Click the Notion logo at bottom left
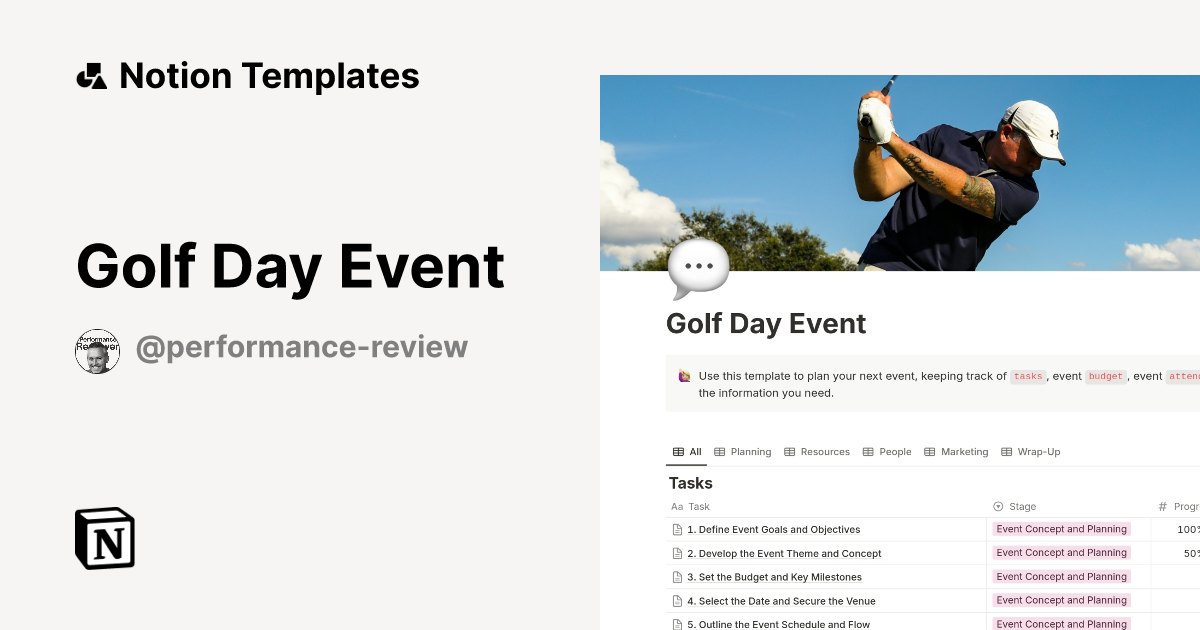Image resolution: width=1200 pixels, height=630 pixels. (x=104, y=538)
